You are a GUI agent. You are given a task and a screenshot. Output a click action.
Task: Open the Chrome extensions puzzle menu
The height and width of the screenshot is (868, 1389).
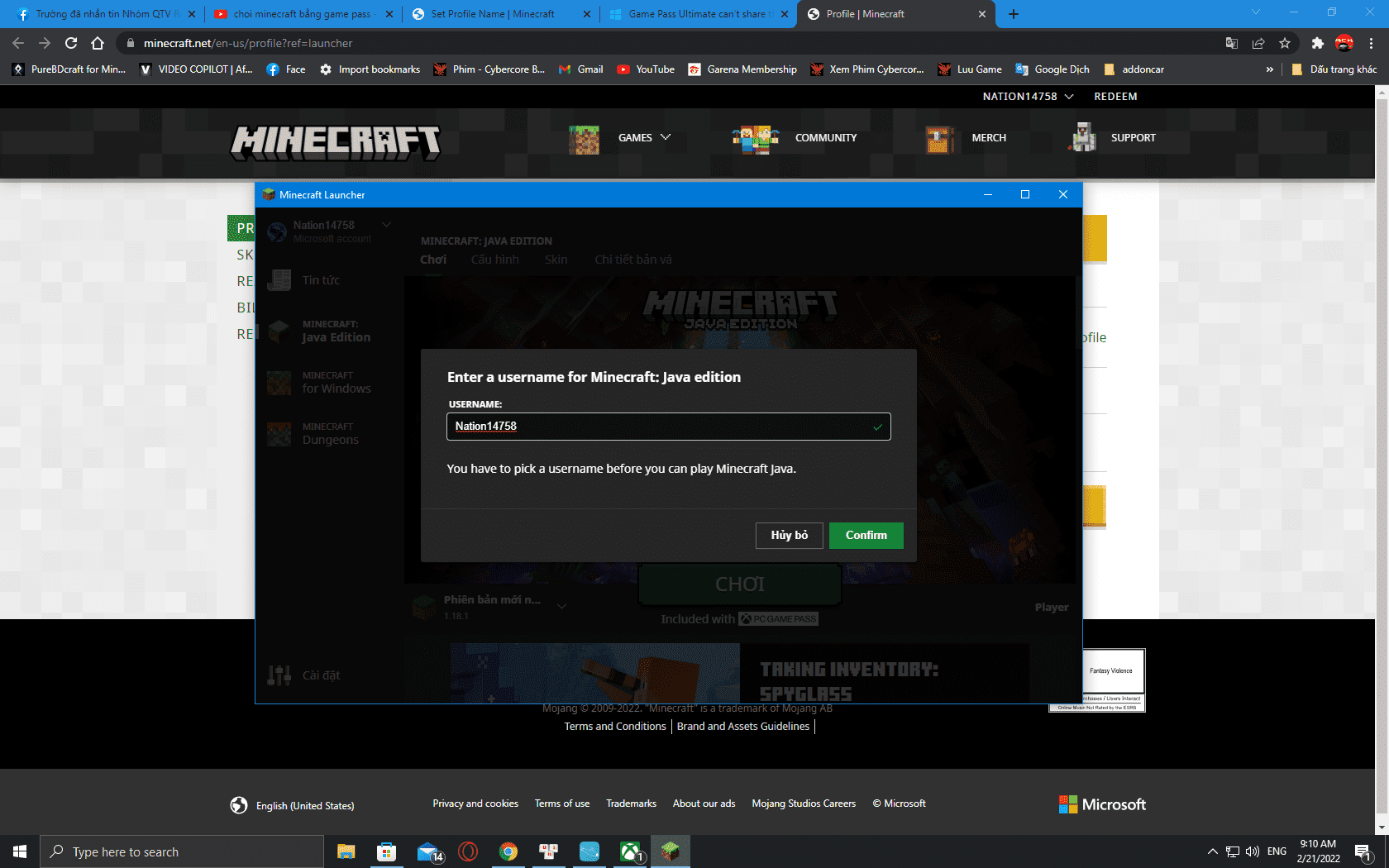[1318, 43]
